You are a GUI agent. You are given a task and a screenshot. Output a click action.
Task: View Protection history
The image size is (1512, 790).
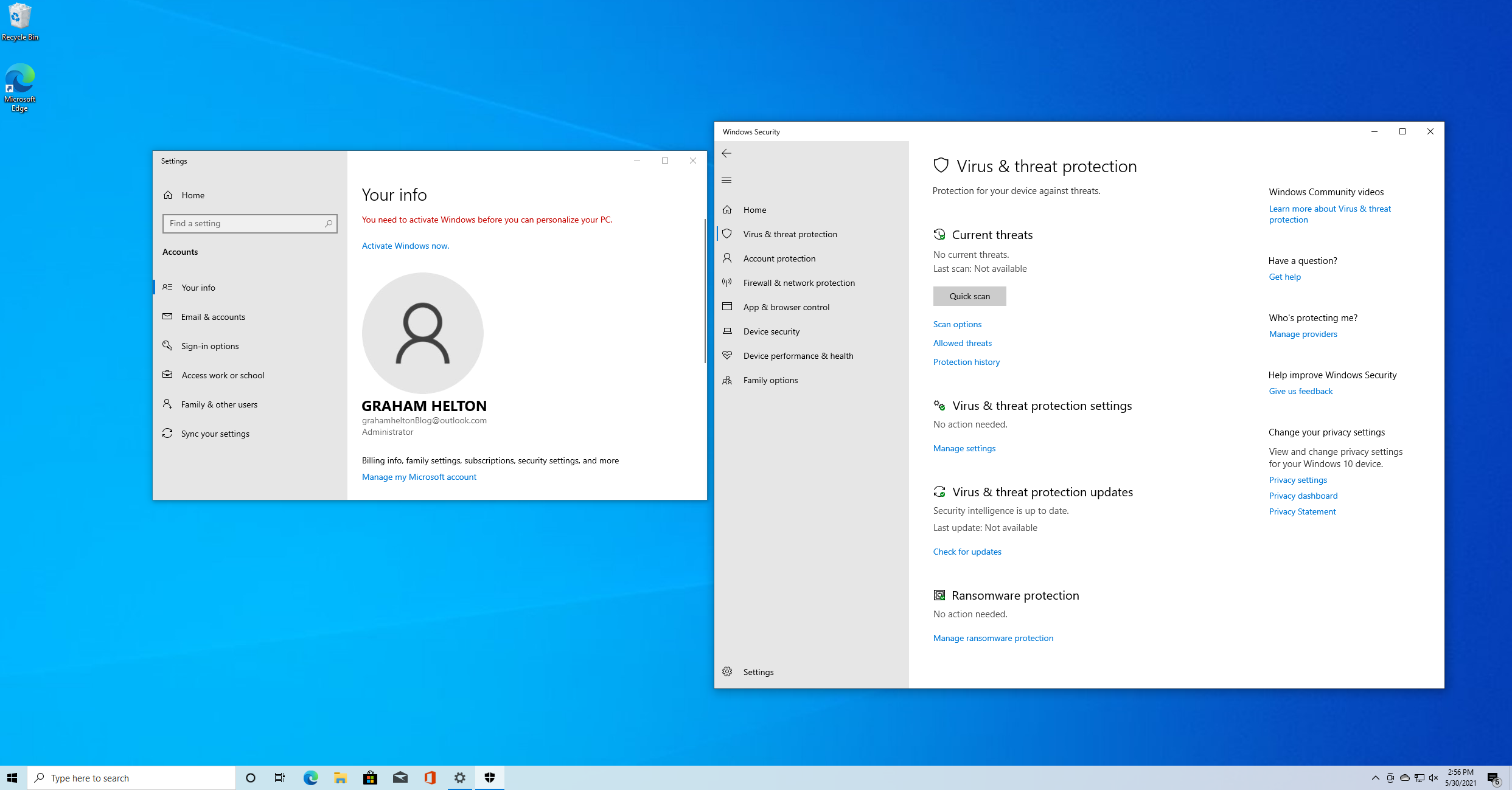click(x=966, y=362)
